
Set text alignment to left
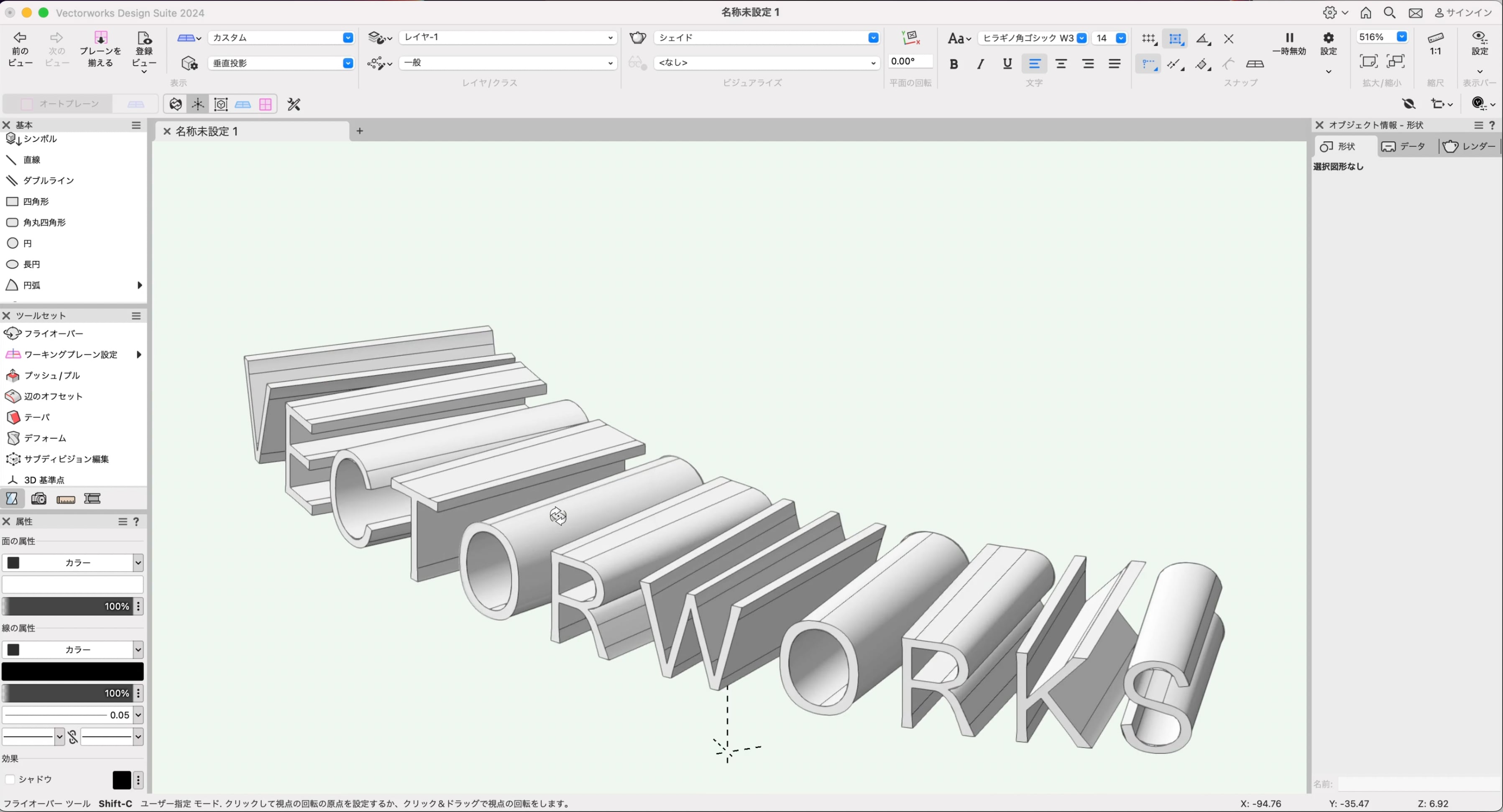coord(1034,64)
